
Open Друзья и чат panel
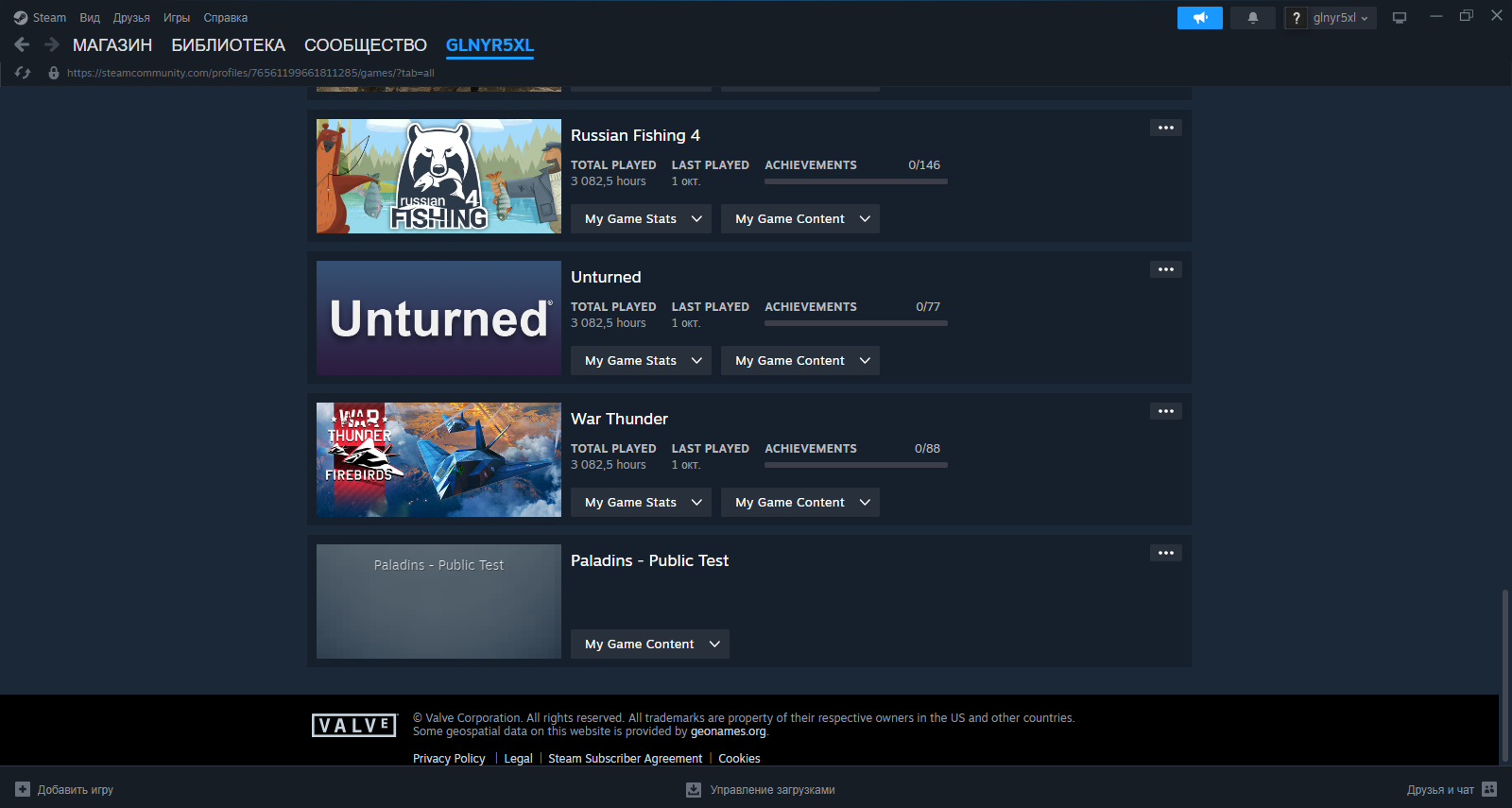point(1440,789)
